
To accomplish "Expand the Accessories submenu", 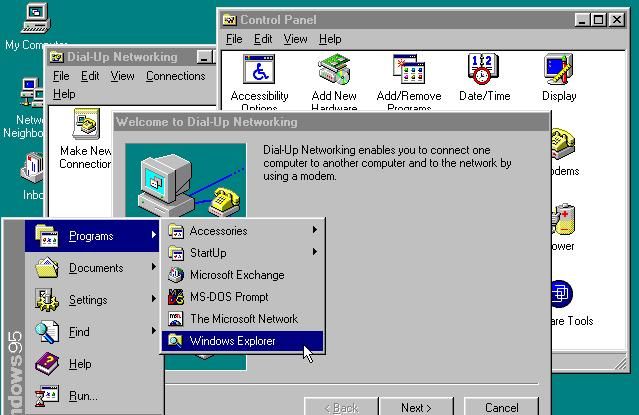I will [x=243, y=231].
